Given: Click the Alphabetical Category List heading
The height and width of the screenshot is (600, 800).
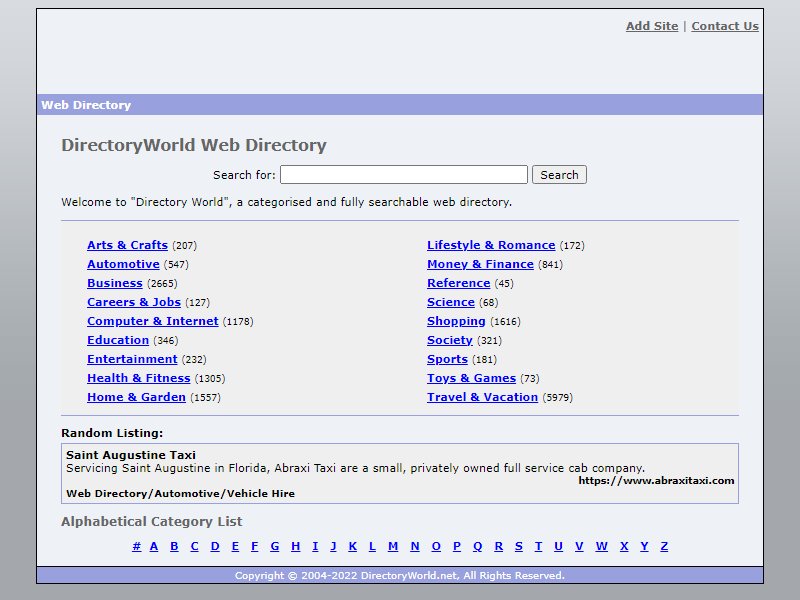Looking at the screenshot, I should point(152,521).
